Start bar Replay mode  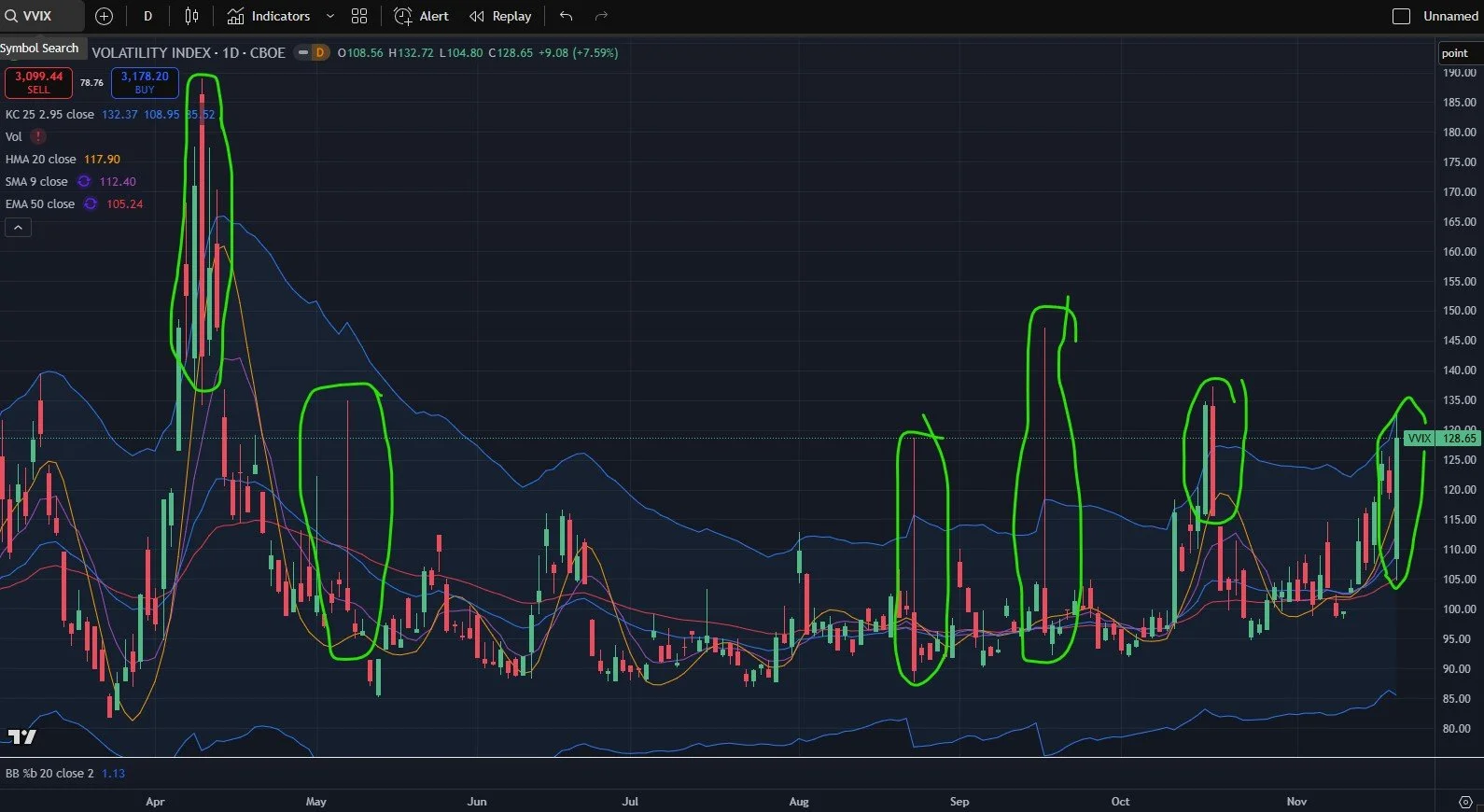[x=500, y=16]
